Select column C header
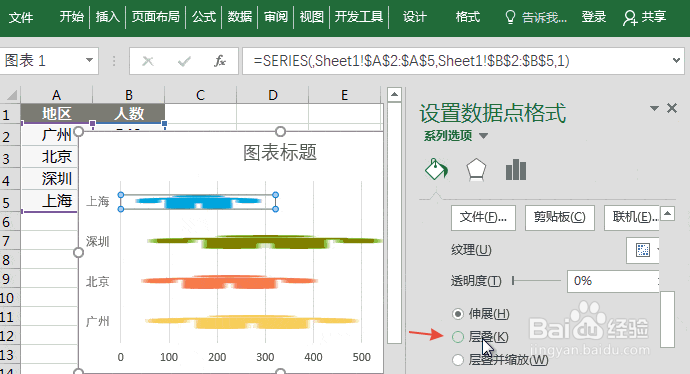The width and height of the screenshot is (690, 374). (200, 95)
